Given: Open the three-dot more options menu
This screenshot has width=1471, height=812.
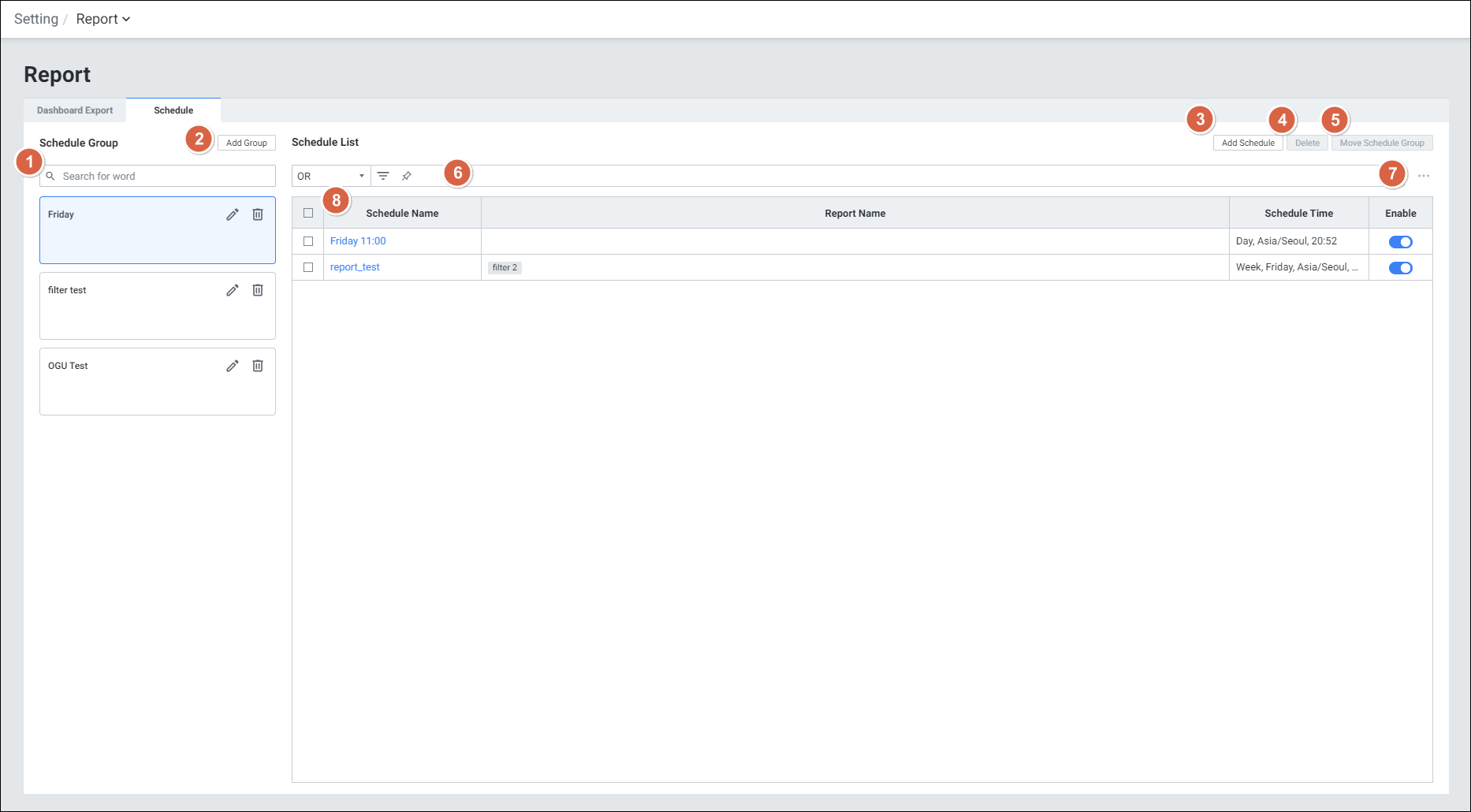Looking at the screenshot, I should 1423,176.
